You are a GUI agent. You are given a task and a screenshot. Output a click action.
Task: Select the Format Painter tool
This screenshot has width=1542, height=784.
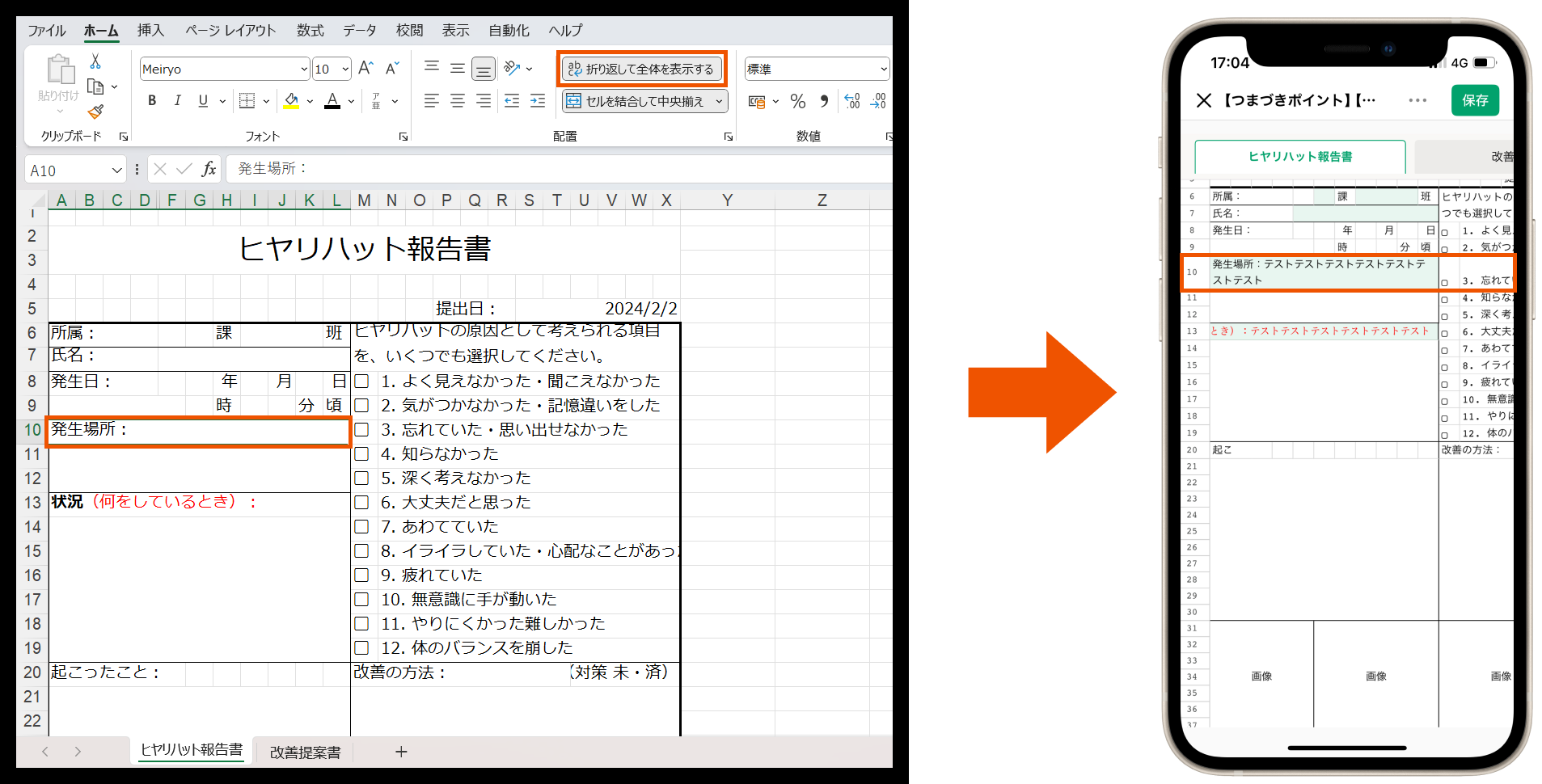pos(96,112)
